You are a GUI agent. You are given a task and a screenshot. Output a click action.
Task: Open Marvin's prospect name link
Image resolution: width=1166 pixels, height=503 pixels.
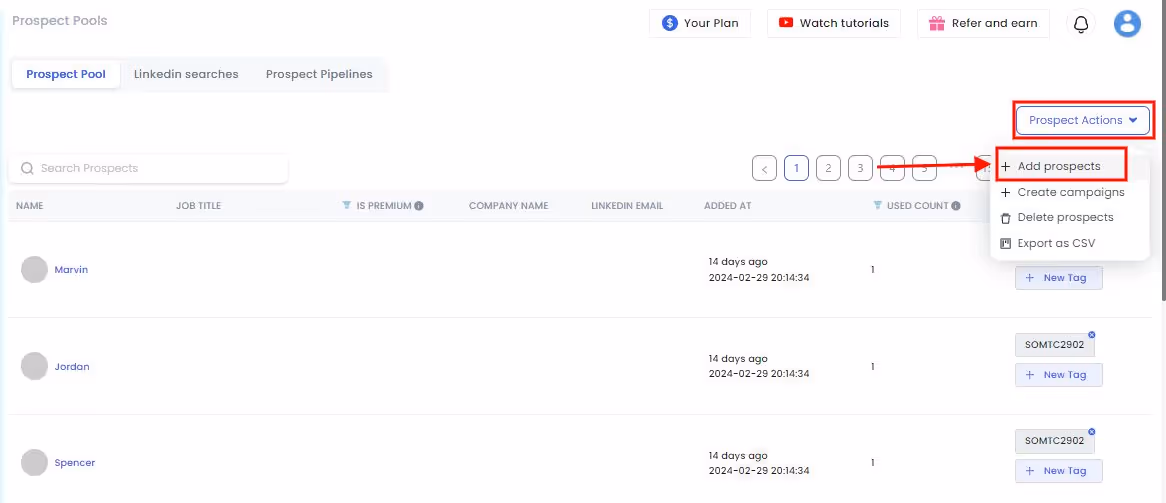pyautogui.click(x=71, y=269)
